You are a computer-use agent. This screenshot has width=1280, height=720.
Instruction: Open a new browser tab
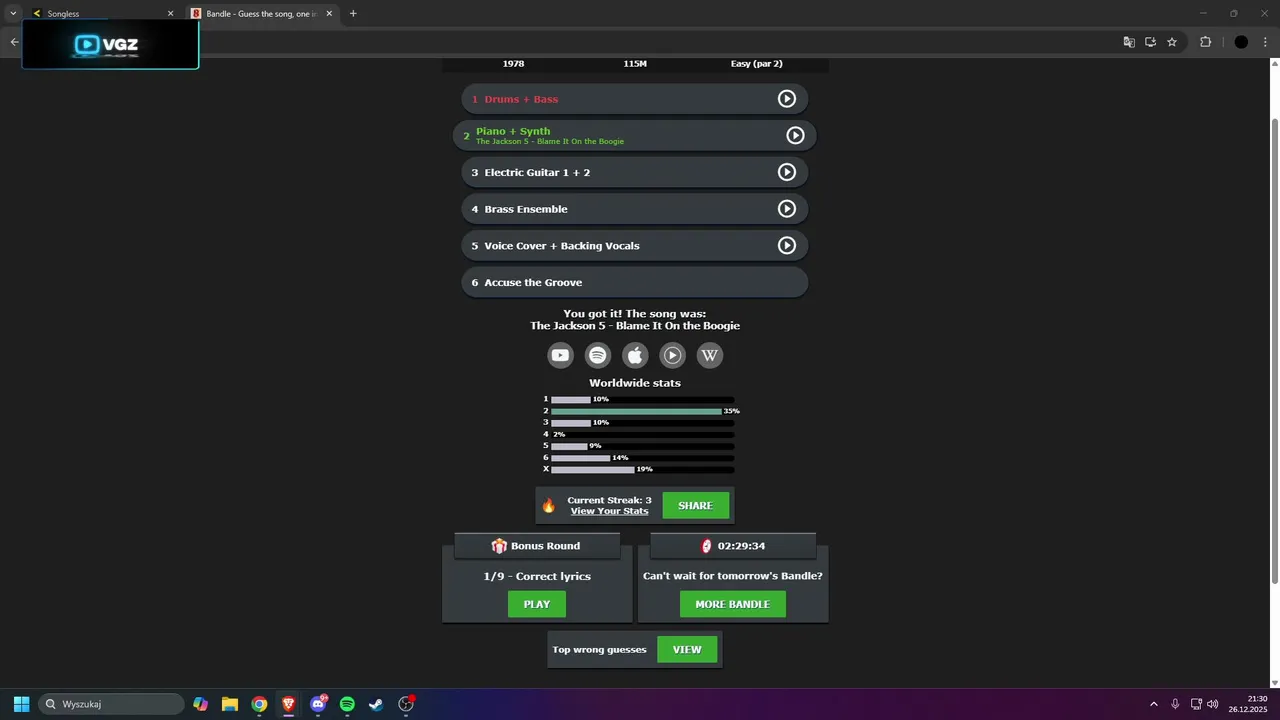pos(353,14)
